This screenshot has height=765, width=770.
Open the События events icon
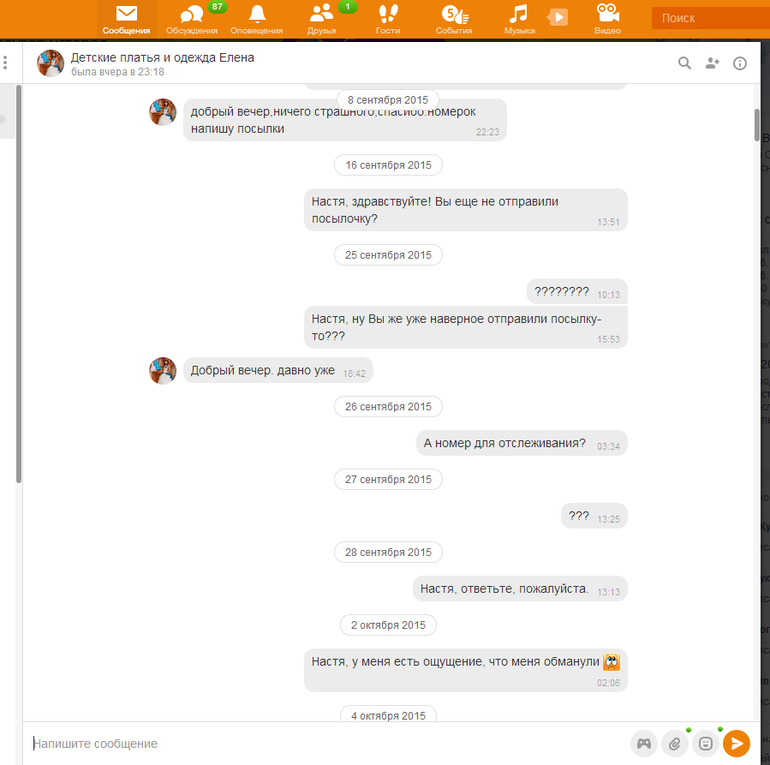[x=454, y=19]
